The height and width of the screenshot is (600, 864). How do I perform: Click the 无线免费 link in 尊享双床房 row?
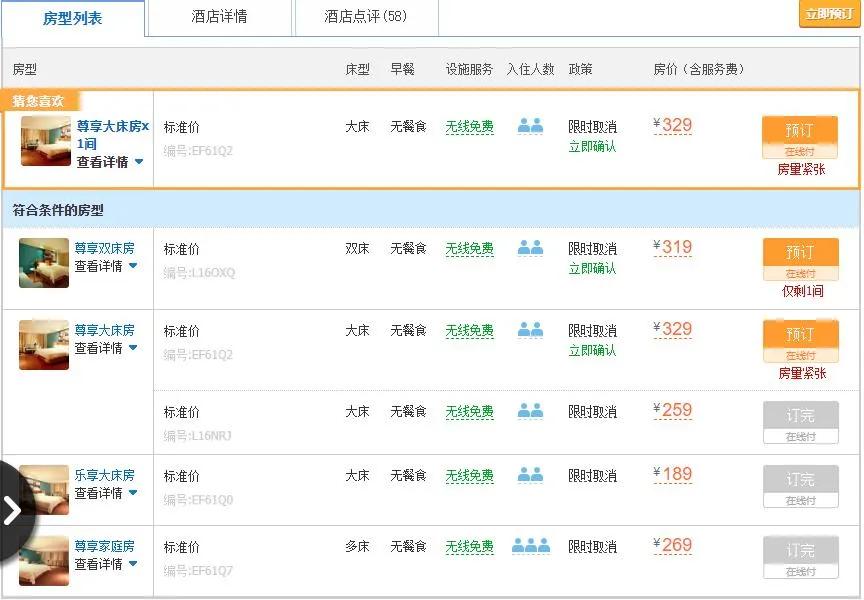coord(469,249)
